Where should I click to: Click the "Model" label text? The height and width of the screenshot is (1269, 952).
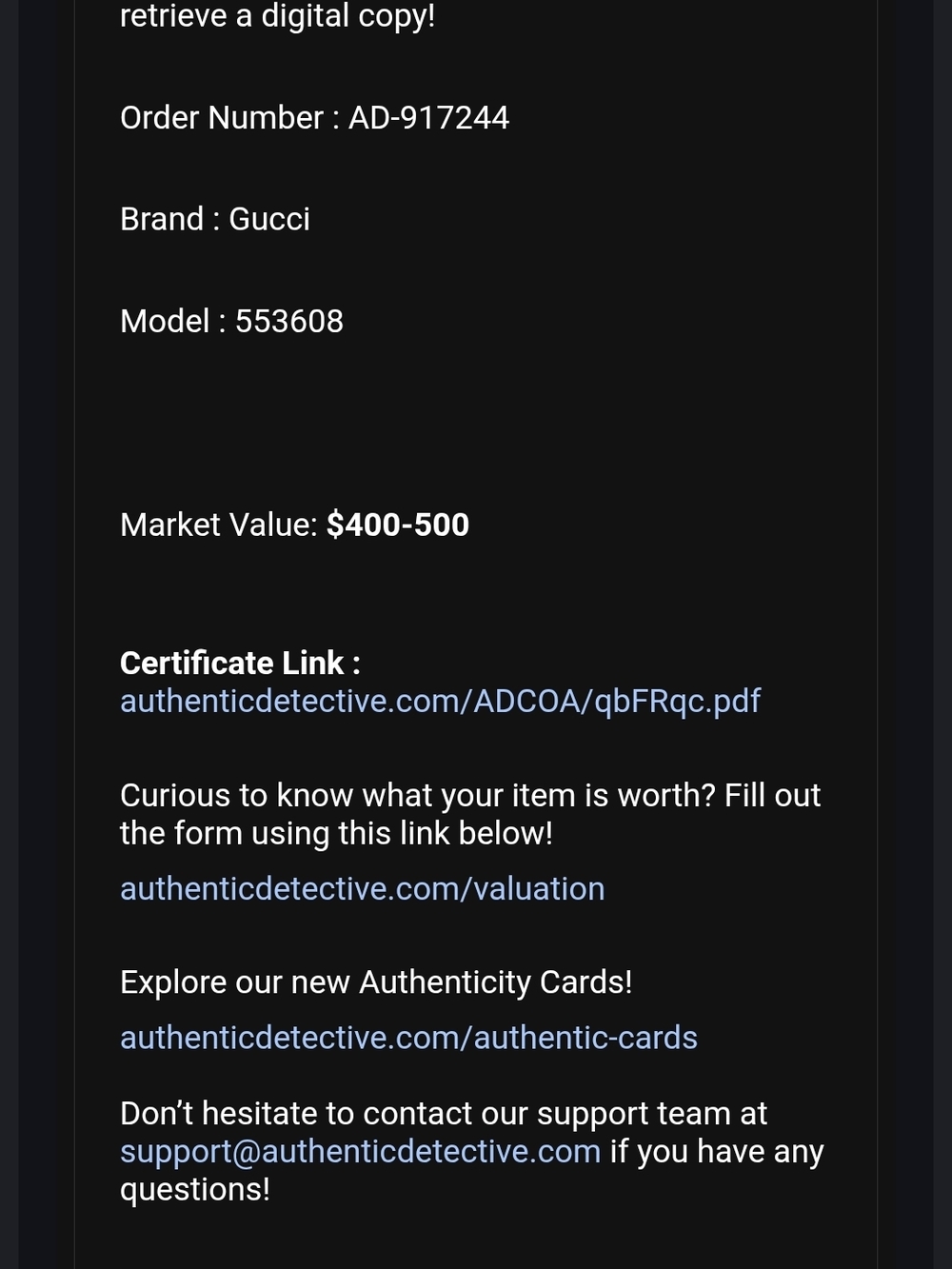click(x=165, y=322)
